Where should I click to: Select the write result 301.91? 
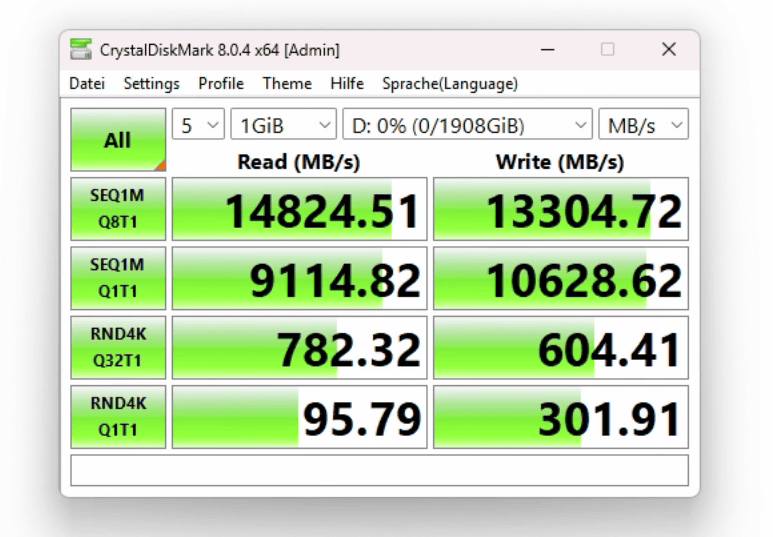click(561, 417)
